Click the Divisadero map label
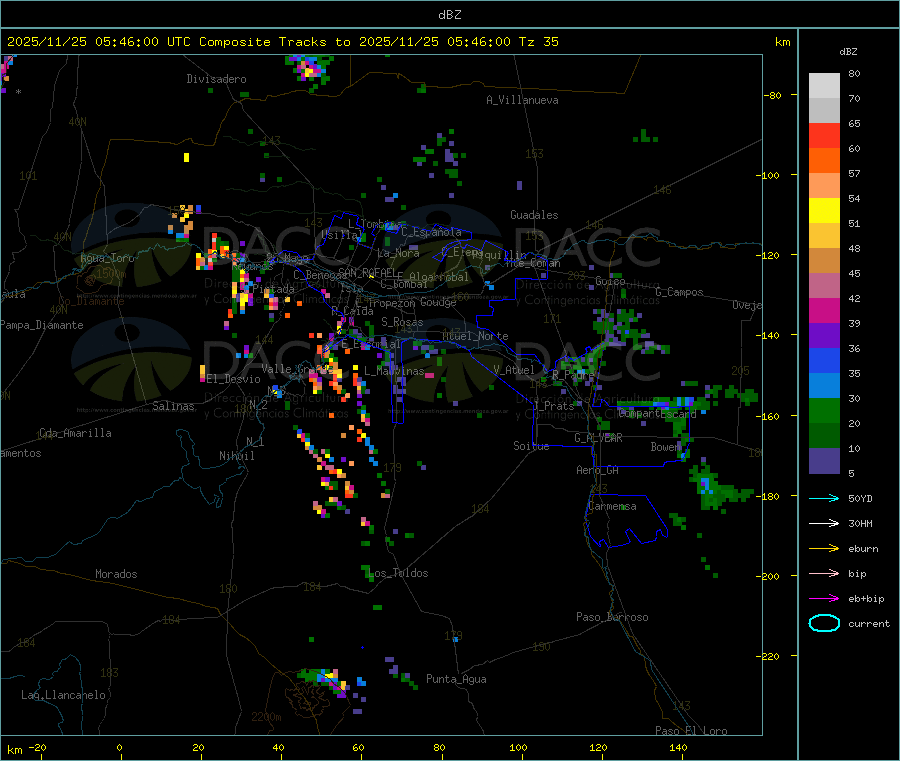 [216, 79]
